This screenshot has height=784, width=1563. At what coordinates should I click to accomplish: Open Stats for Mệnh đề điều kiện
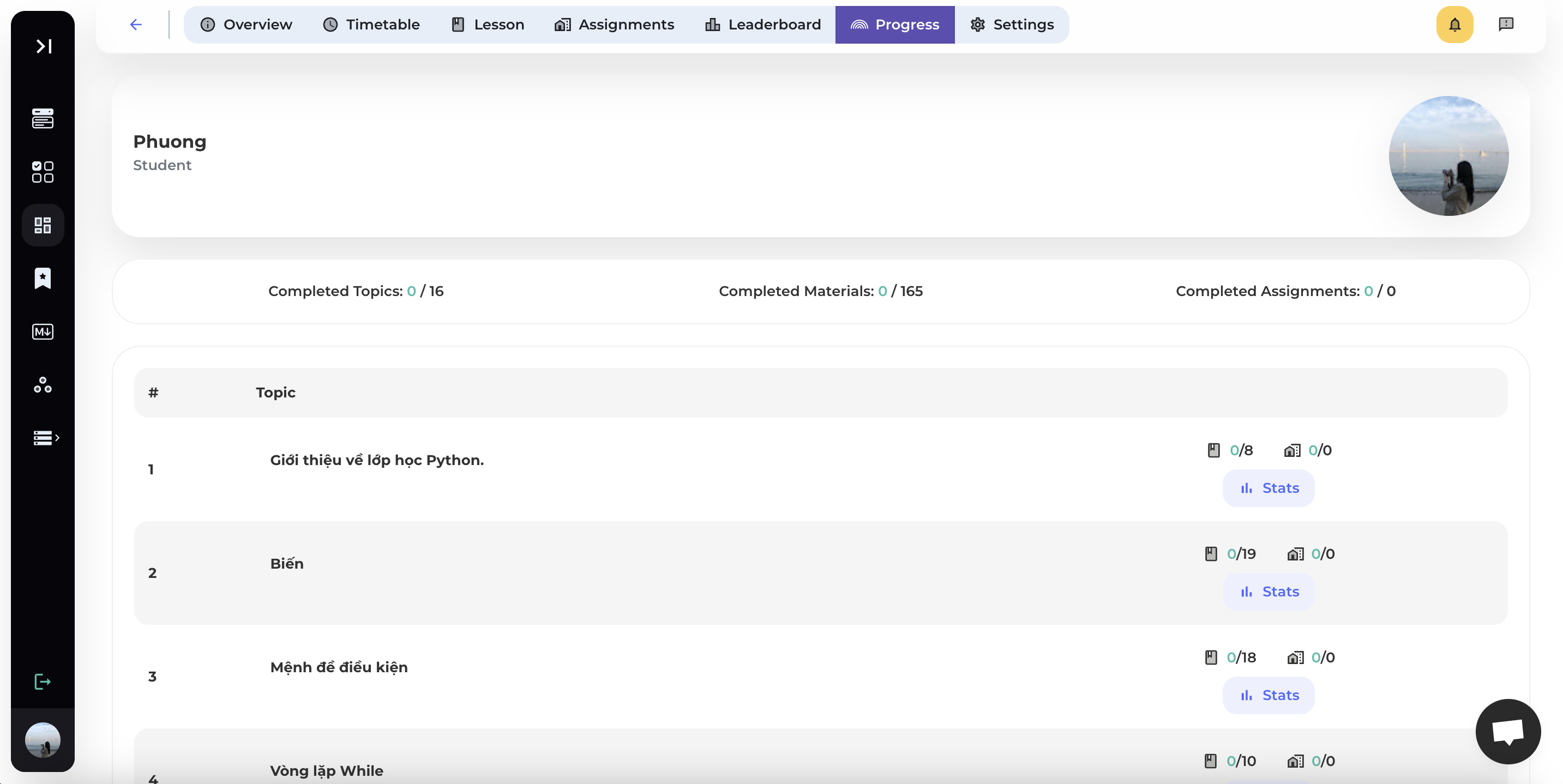[x=1269, y=695]
